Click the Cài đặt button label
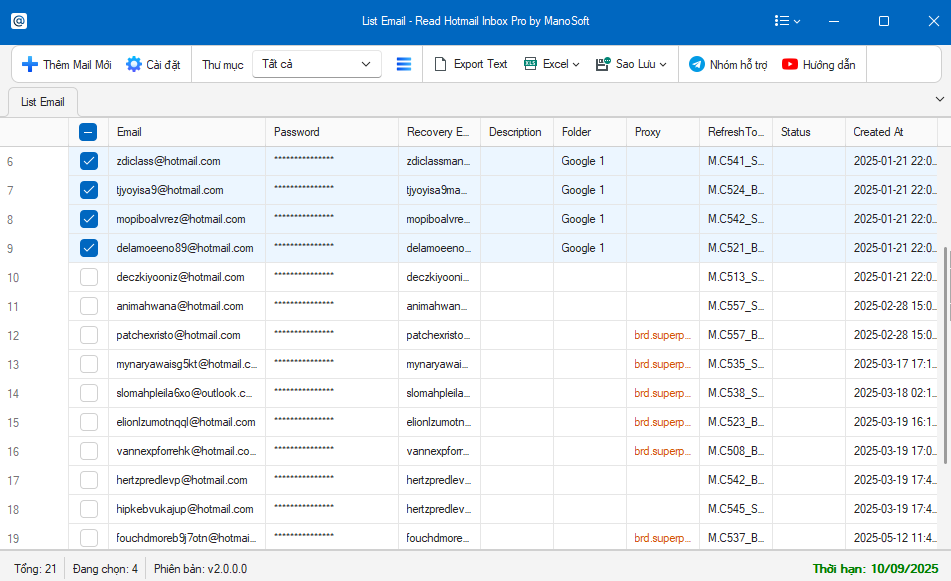The height and width of the screenshot is (581, 951). [x=163, y=65]
